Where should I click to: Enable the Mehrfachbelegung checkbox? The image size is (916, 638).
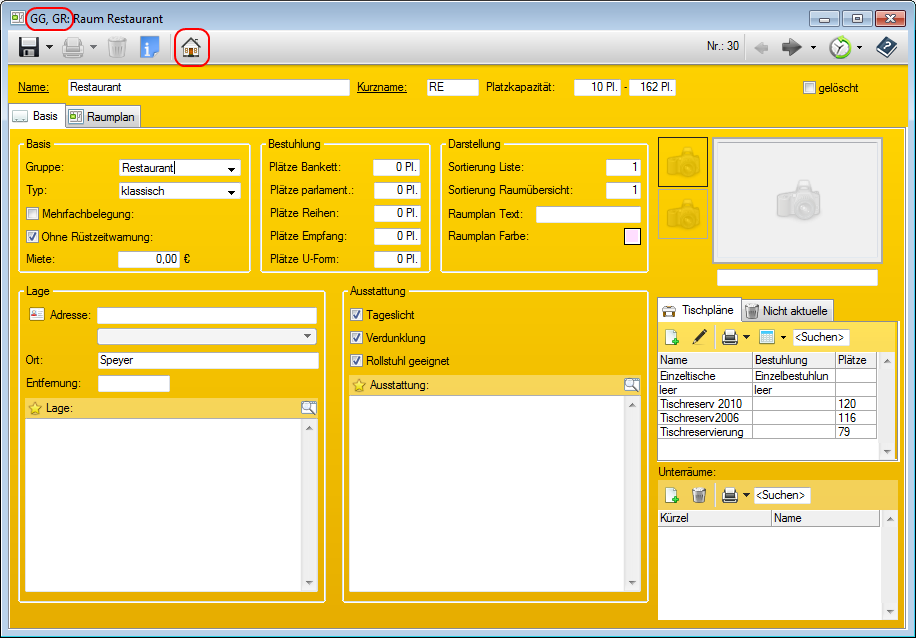tap(33, 214)
